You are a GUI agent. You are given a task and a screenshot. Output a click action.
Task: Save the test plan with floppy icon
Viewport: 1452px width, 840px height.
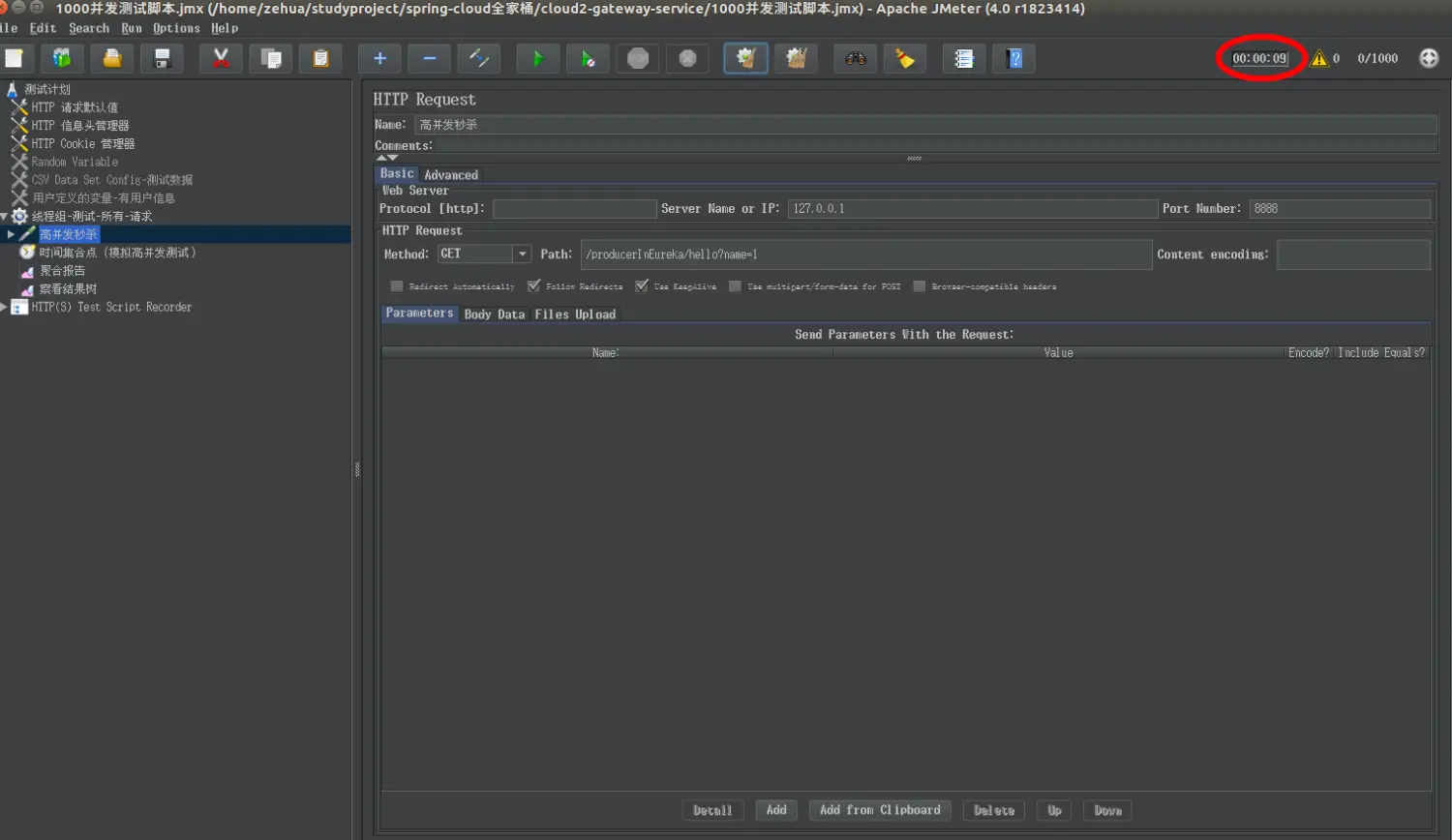click(162, 58)
